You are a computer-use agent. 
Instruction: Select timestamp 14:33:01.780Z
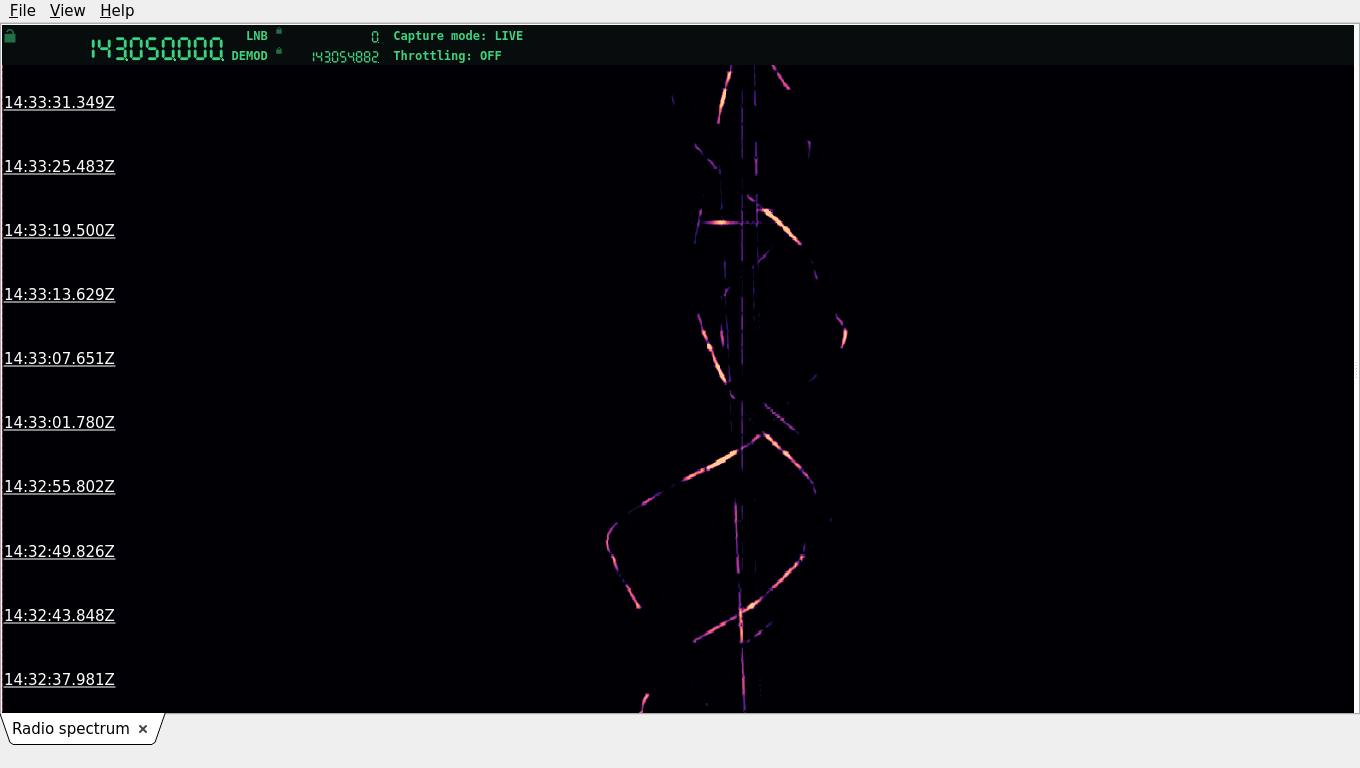60,422
